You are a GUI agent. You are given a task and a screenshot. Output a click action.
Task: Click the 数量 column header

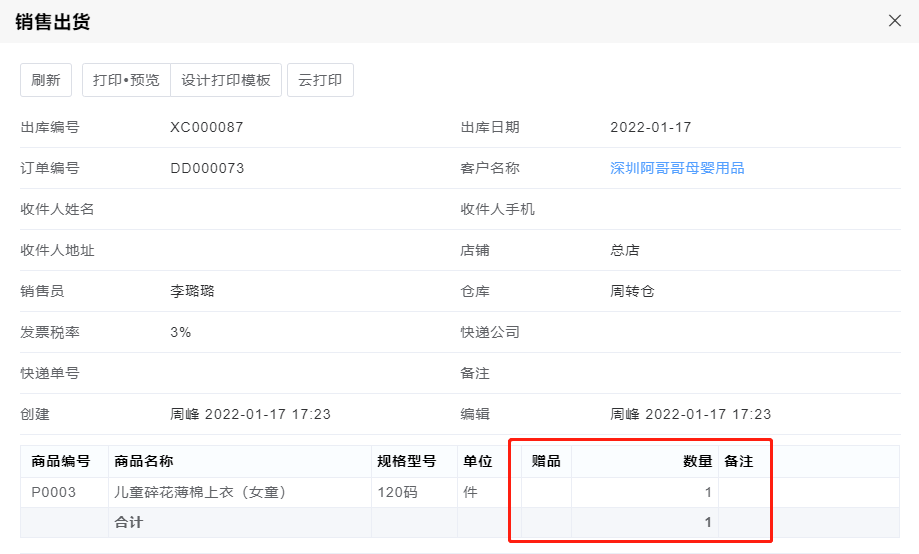coord(697,461)
